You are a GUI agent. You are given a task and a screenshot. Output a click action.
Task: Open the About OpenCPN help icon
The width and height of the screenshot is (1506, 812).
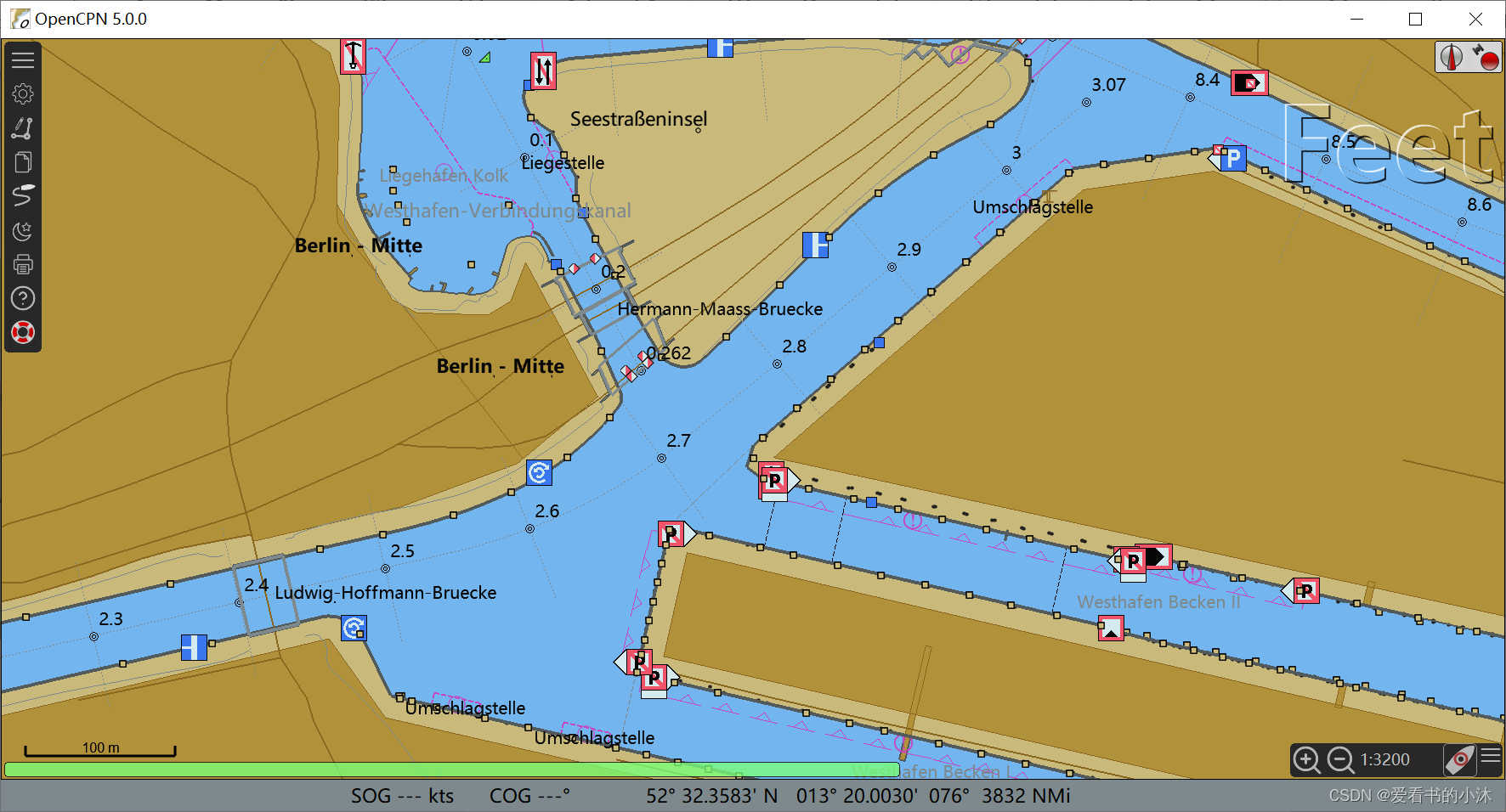pos(23,298)
